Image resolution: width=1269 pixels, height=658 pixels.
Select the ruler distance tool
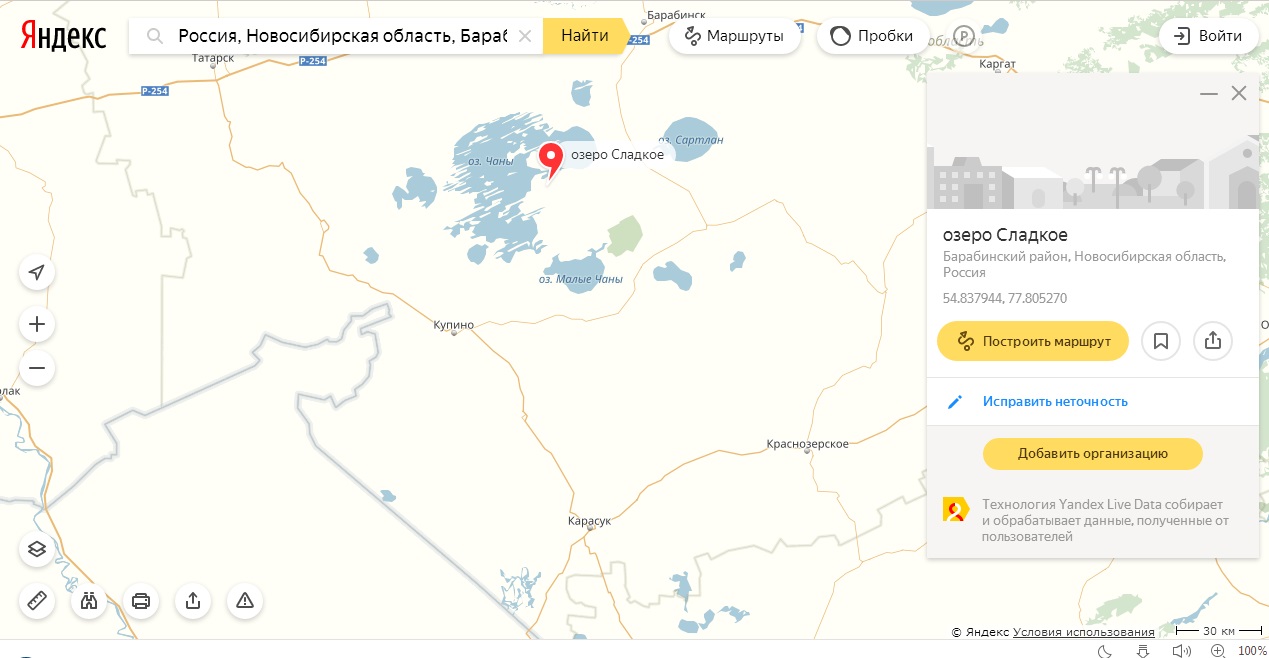(x=37, y=601)
